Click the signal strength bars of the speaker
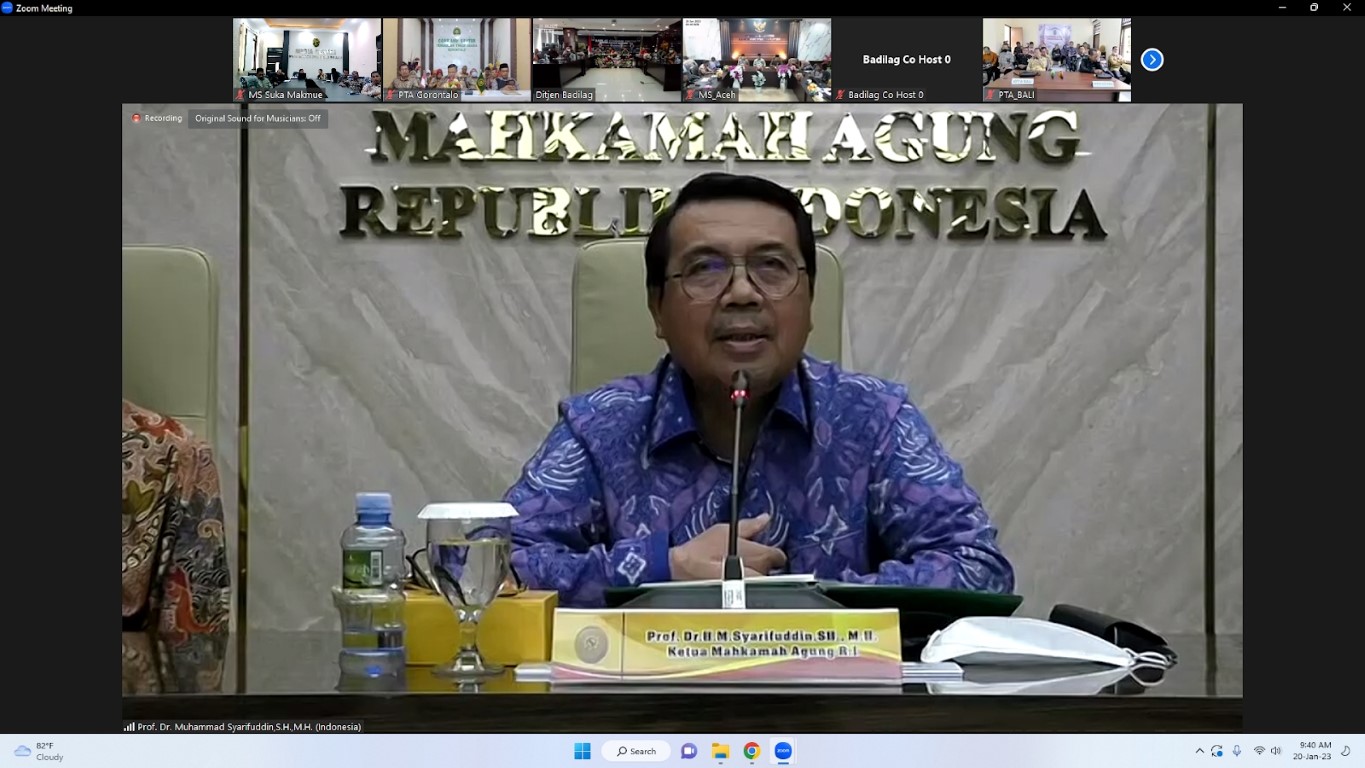The image size is (1365, 768). [129, 727]
